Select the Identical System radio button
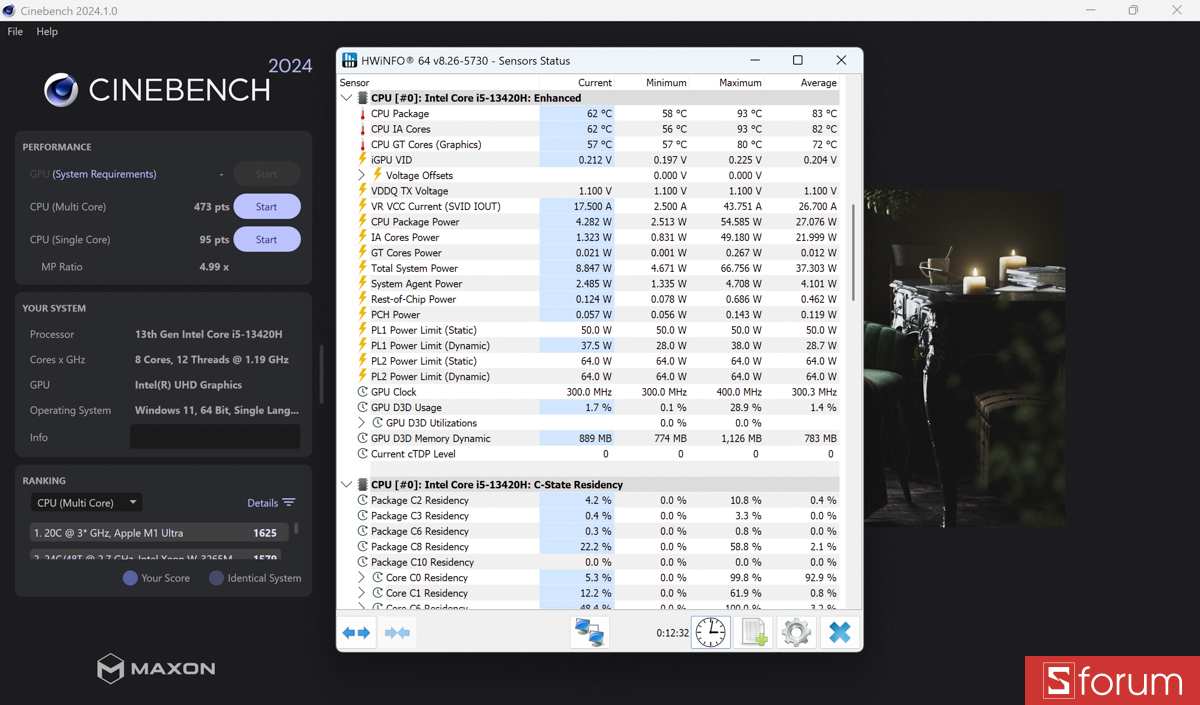Screen dimensions: 1200x705 [217, 578]
